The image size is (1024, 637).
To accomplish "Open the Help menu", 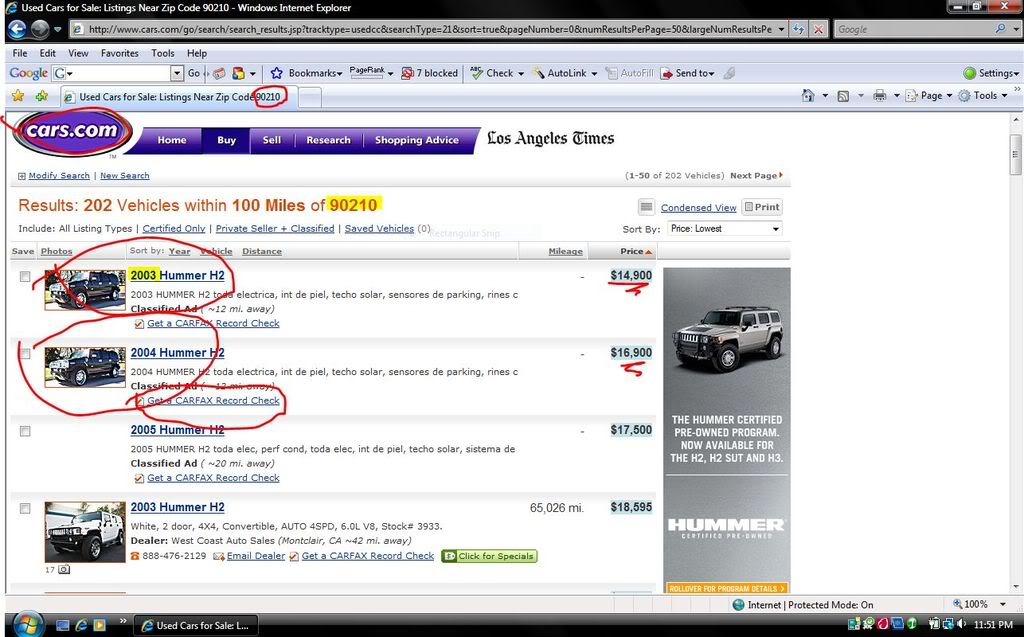I will coord(197,53).
